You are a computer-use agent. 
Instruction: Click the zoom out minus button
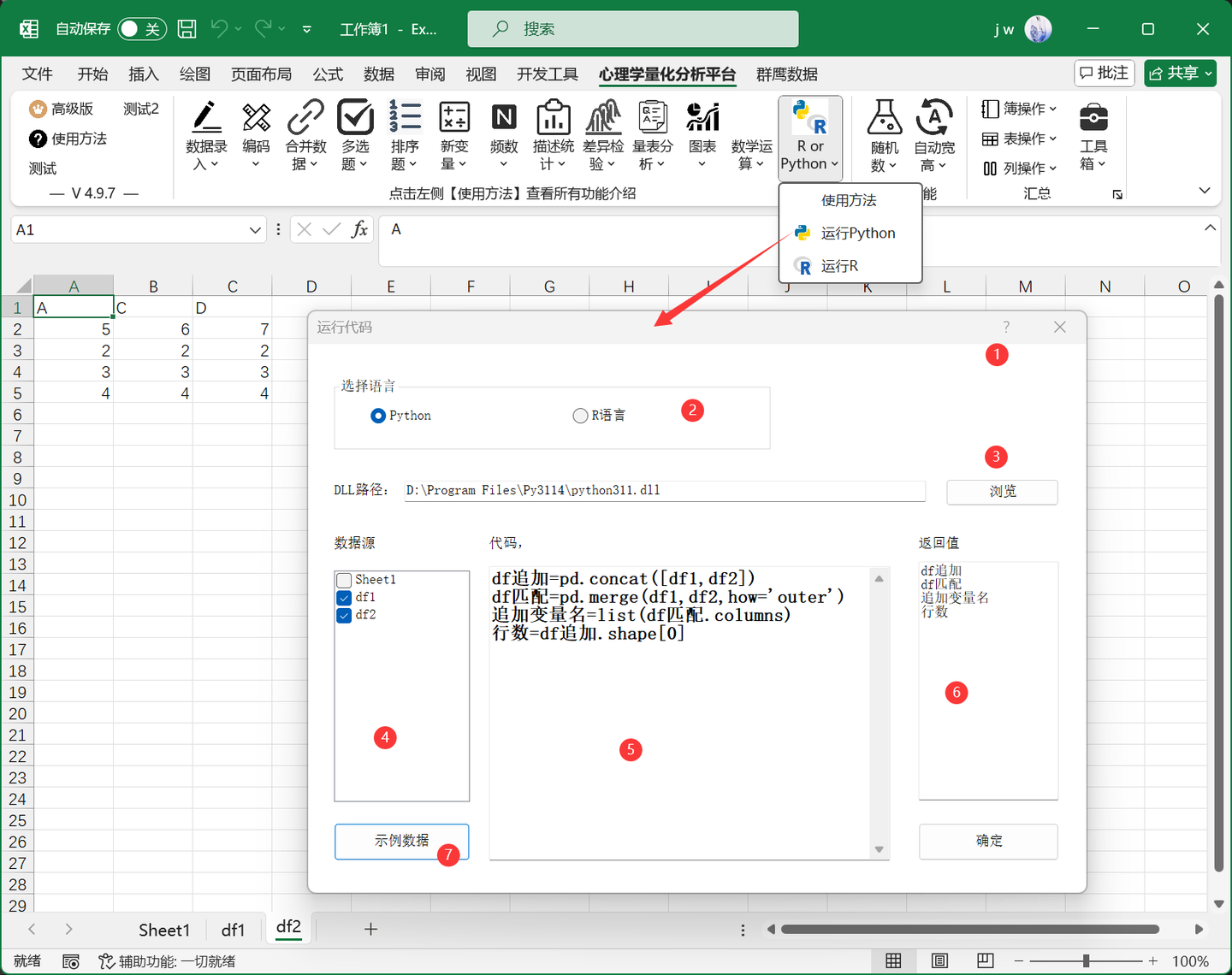pos(1018,961)
